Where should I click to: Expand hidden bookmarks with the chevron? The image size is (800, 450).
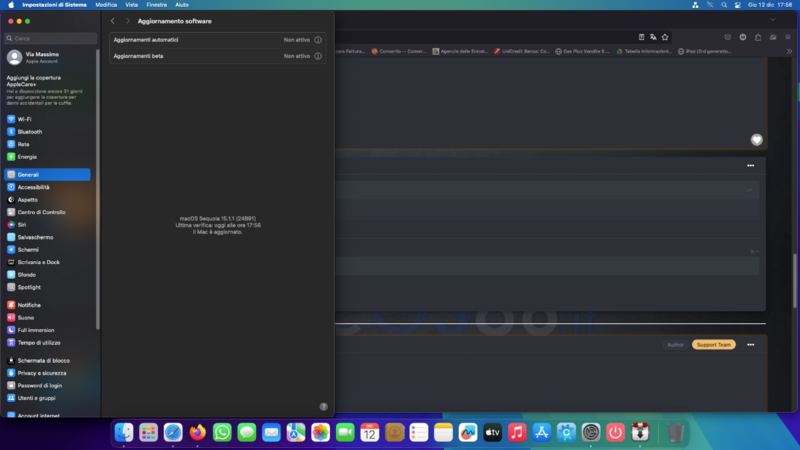[789, 51]
